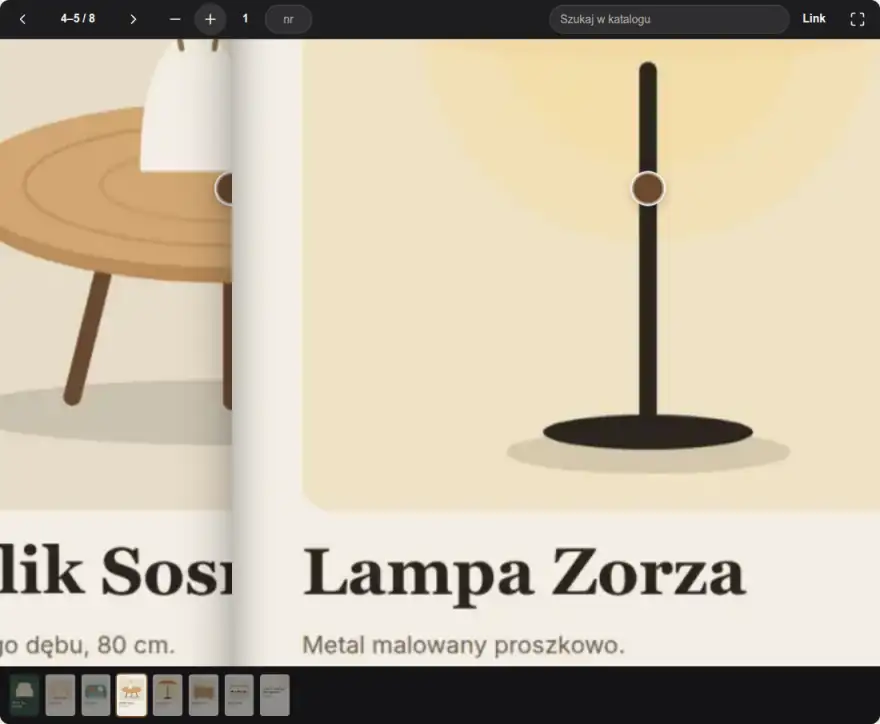Select the seventh page thumbnail

click(239, 695)
